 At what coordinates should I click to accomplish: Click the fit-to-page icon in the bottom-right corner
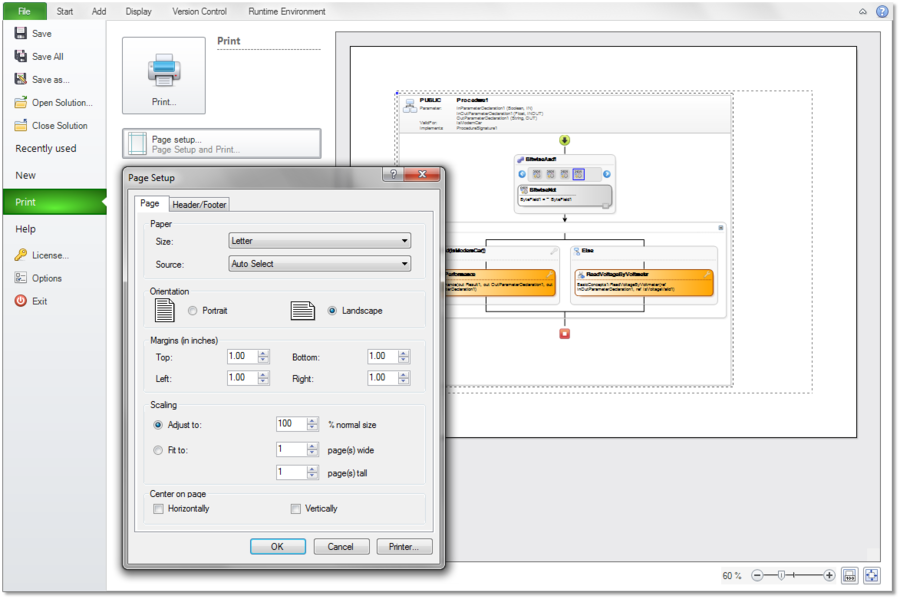(872, 576)
